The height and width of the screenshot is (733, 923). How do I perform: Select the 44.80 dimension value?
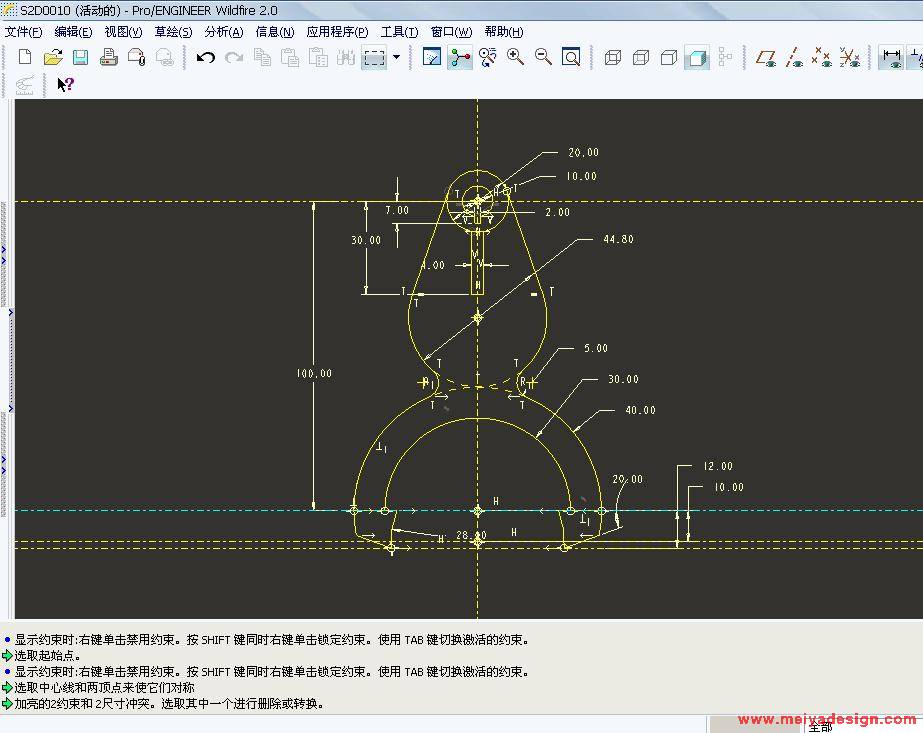(618, 240)
